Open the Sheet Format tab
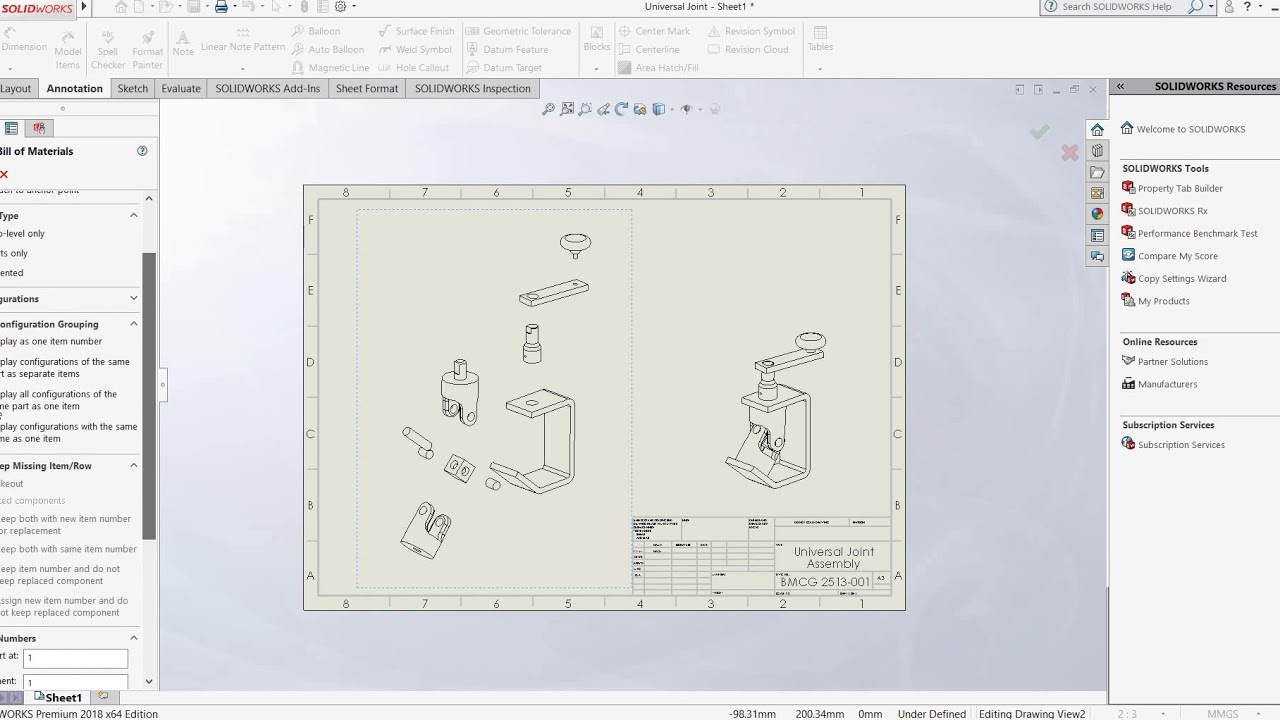 tap(367, 88)
